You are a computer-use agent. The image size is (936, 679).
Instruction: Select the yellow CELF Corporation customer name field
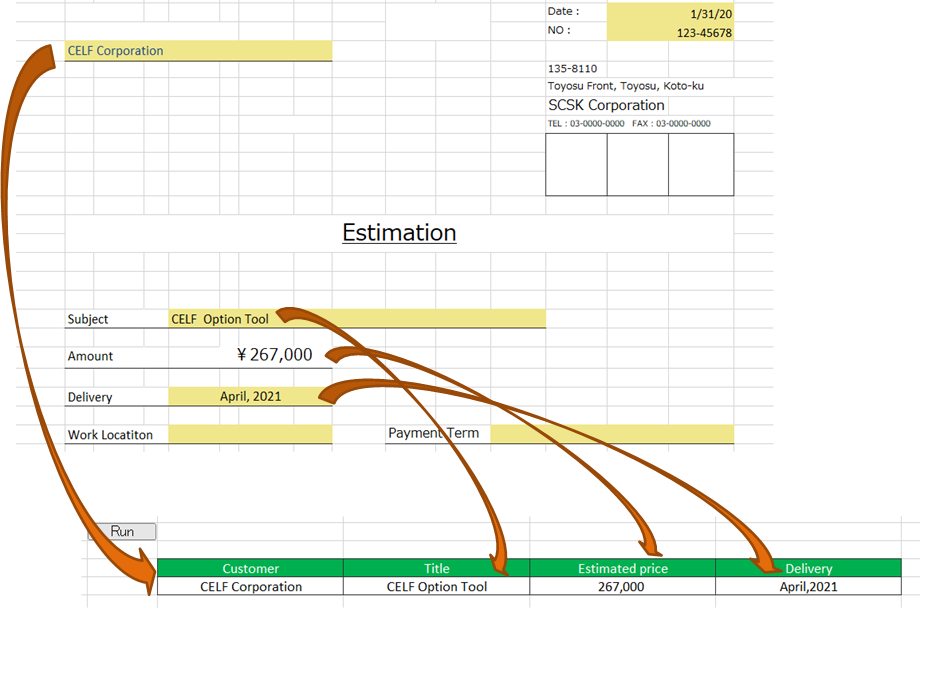click(197, 51)
